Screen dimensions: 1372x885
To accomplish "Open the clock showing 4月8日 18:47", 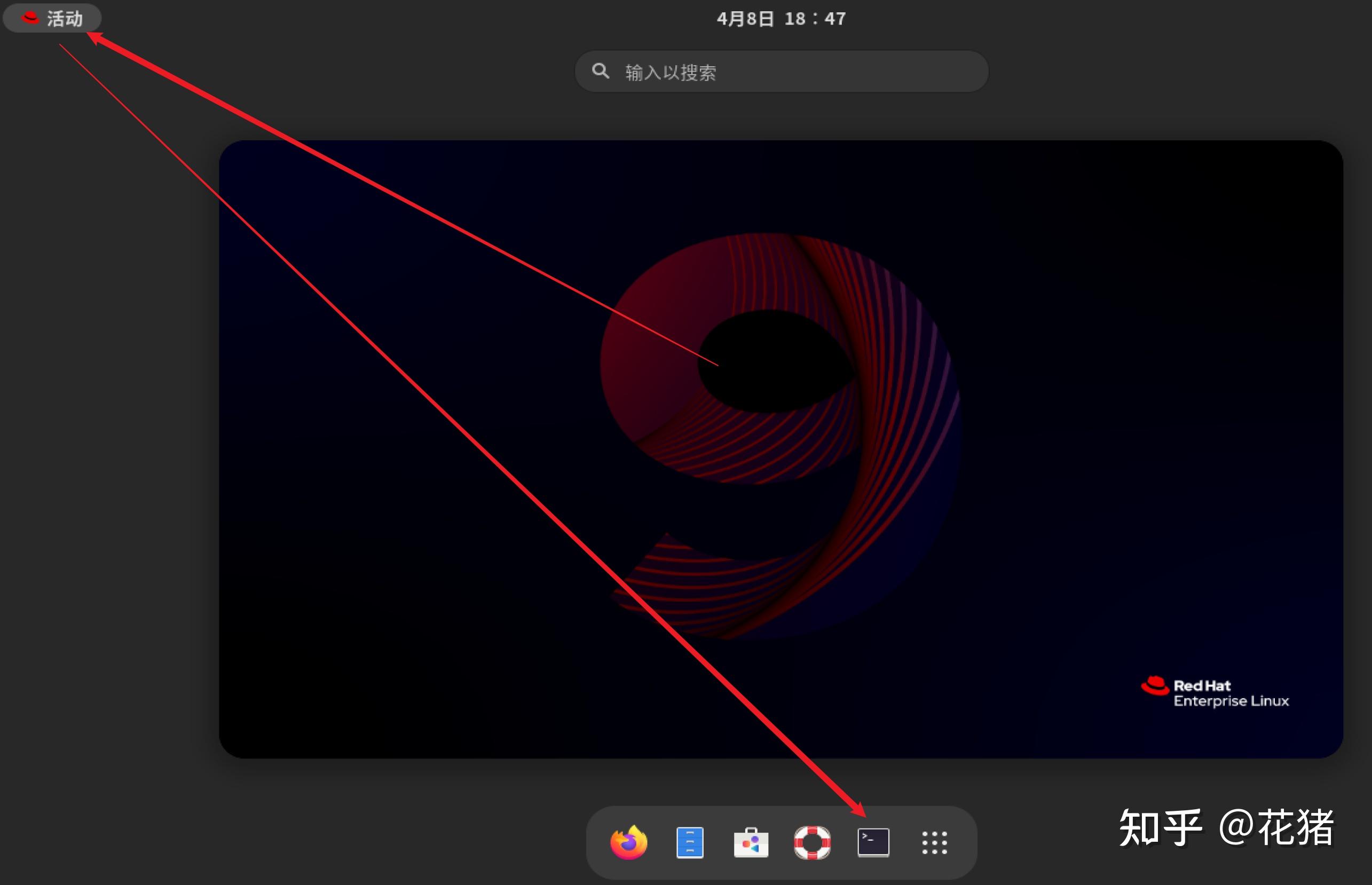I will (x=781, y=18).
